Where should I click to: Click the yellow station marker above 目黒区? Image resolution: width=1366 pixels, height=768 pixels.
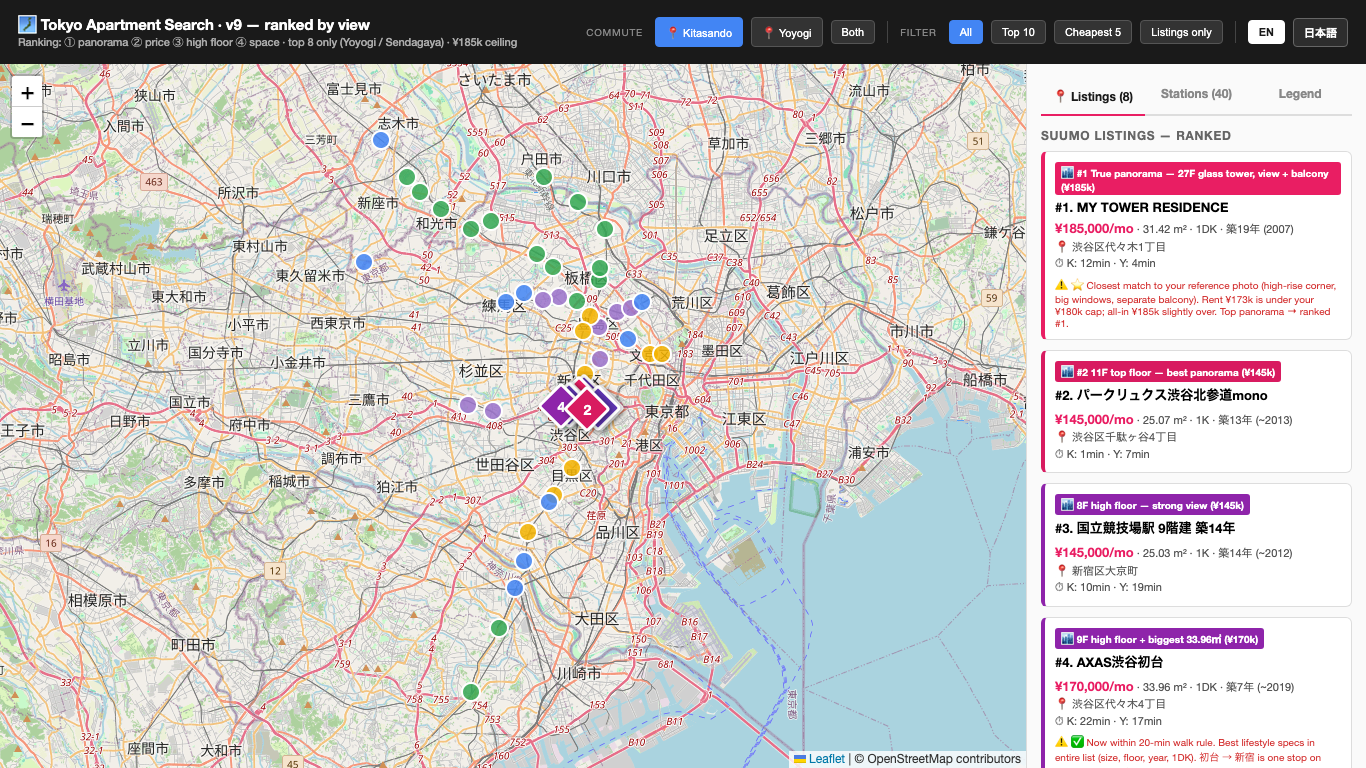point(572,468)
